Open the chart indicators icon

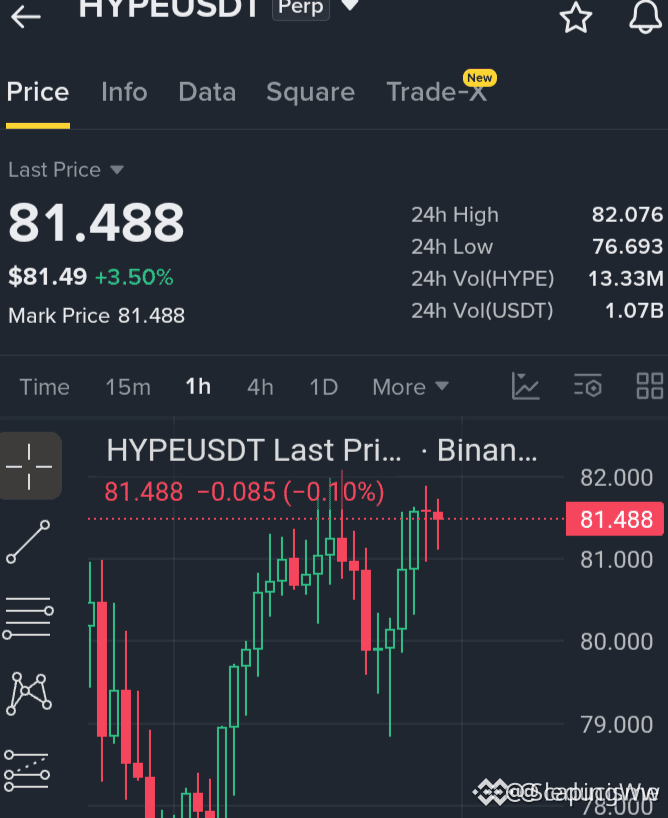click(525, 387)
